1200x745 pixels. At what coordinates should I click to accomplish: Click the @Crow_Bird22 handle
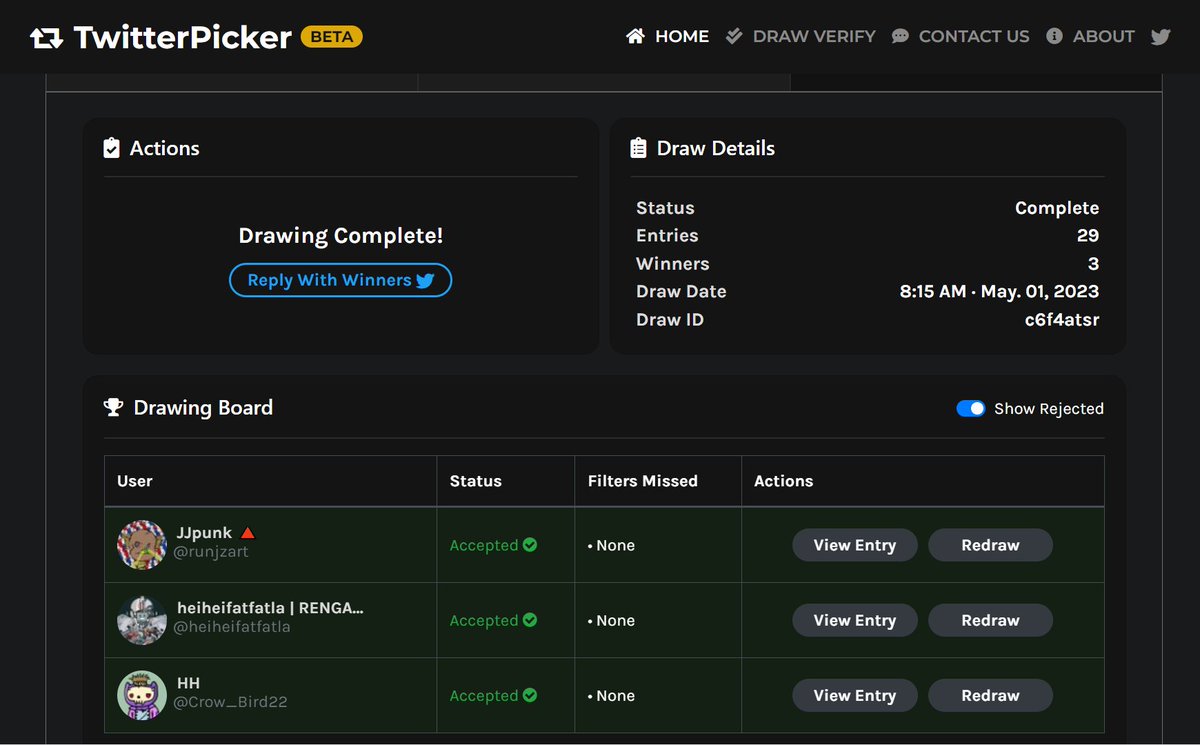231,702
